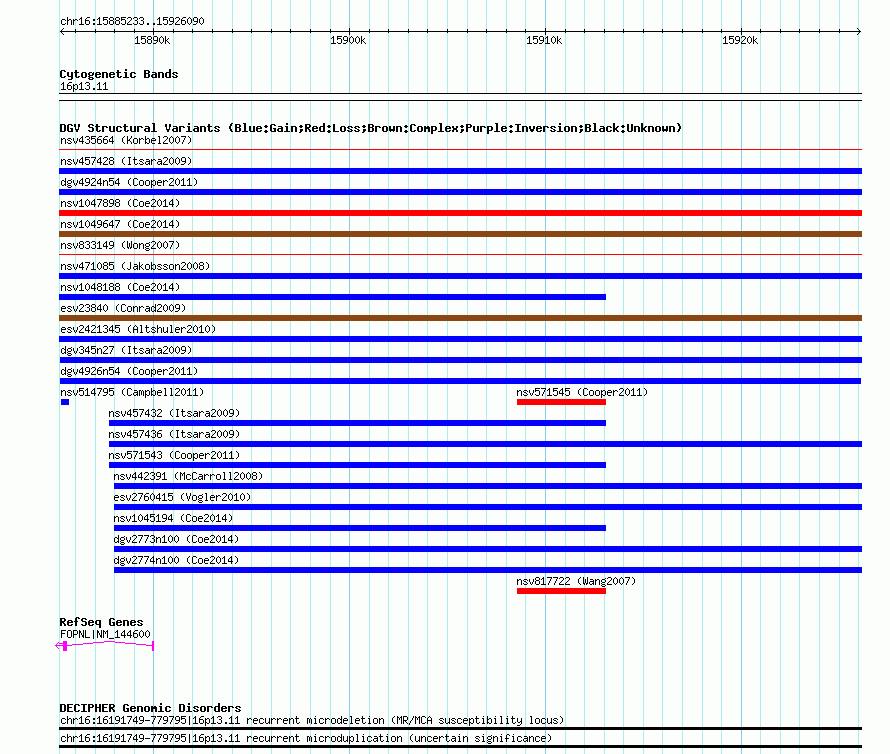Open esv2760415 (Vogler2010) variant label

click(182, 497)
